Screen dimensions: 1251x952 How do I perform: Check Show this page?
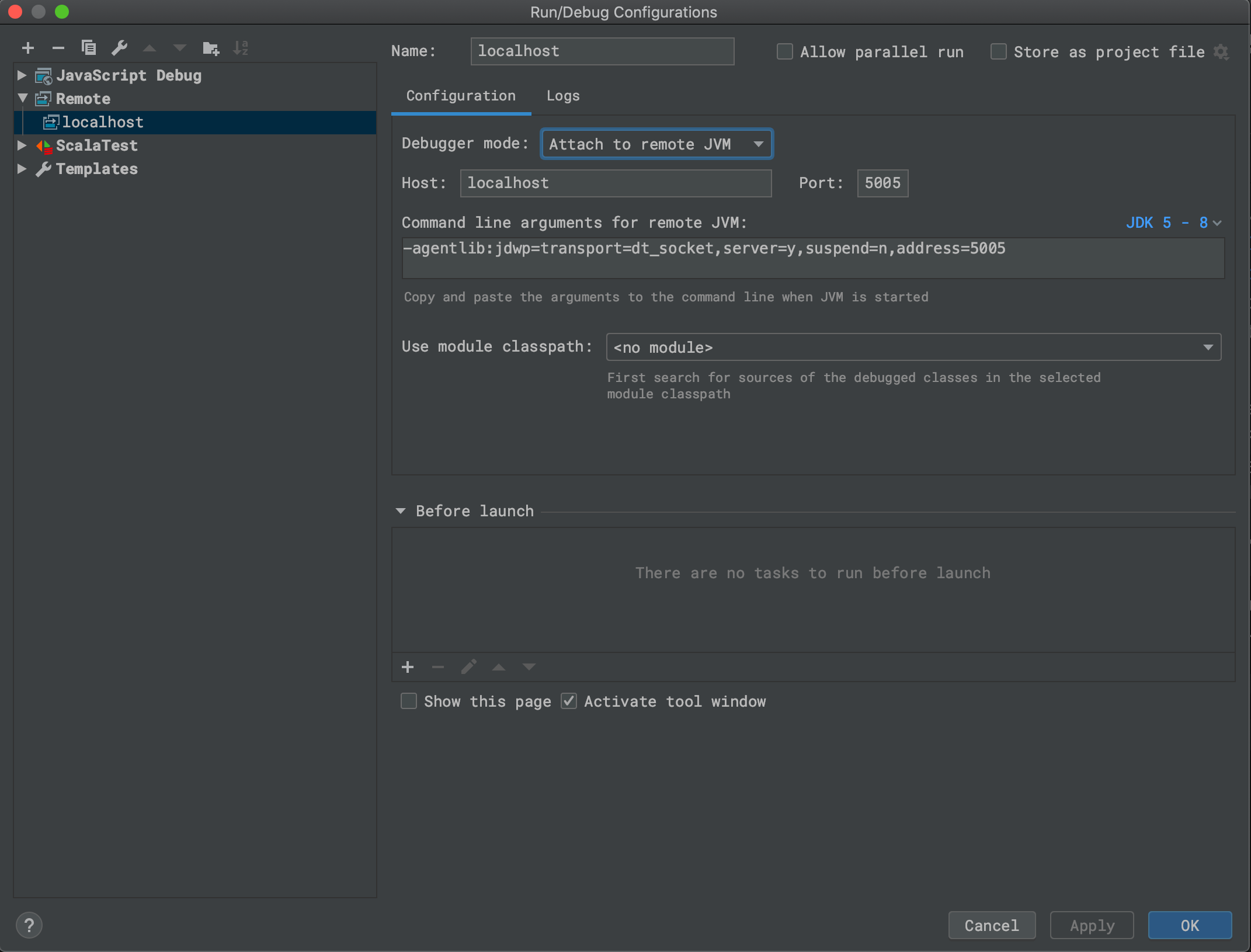click(409, 701)
